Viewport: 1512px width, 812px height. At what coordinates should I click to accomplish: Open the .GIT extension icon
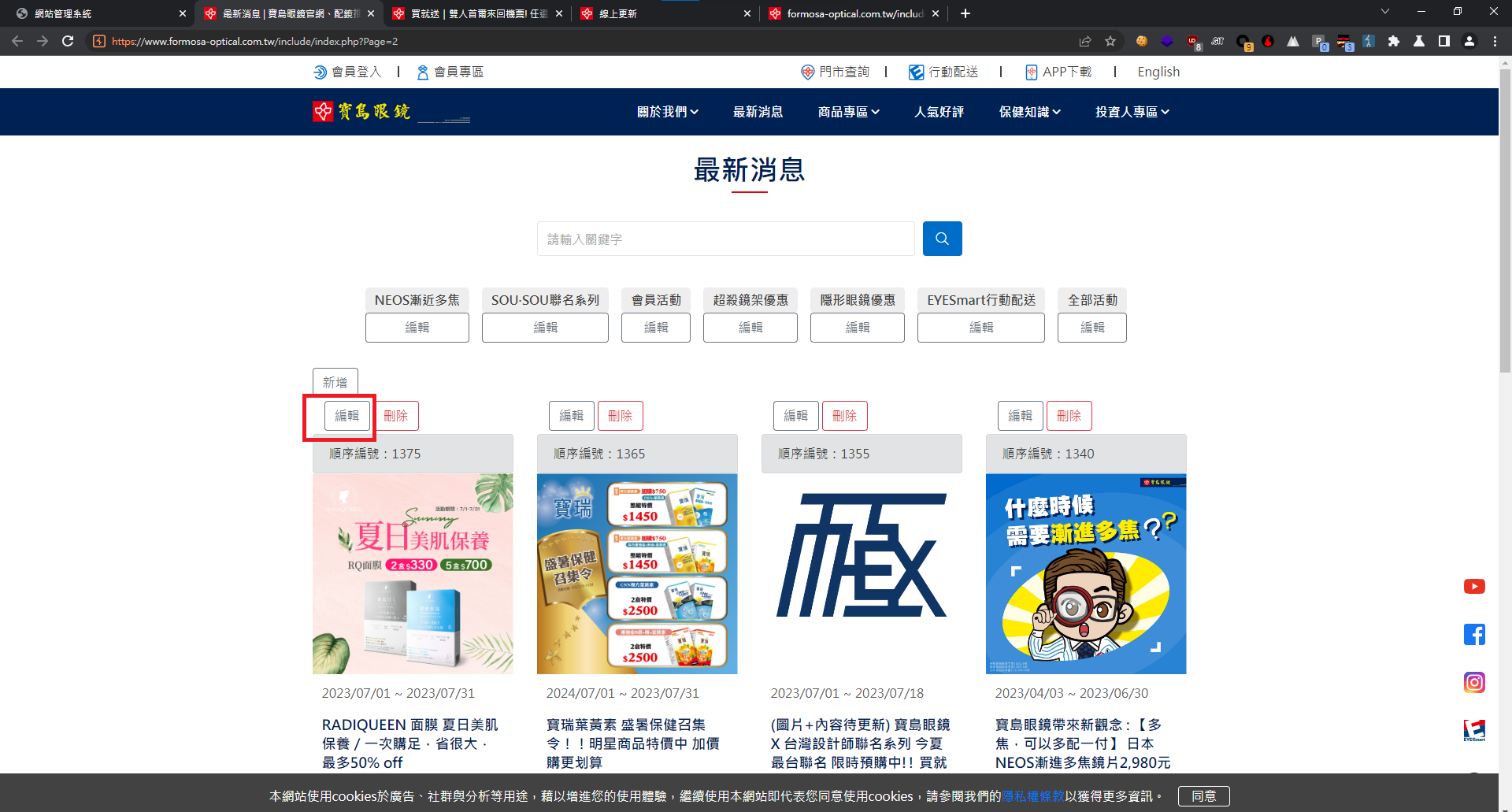tap(1217, 41)
